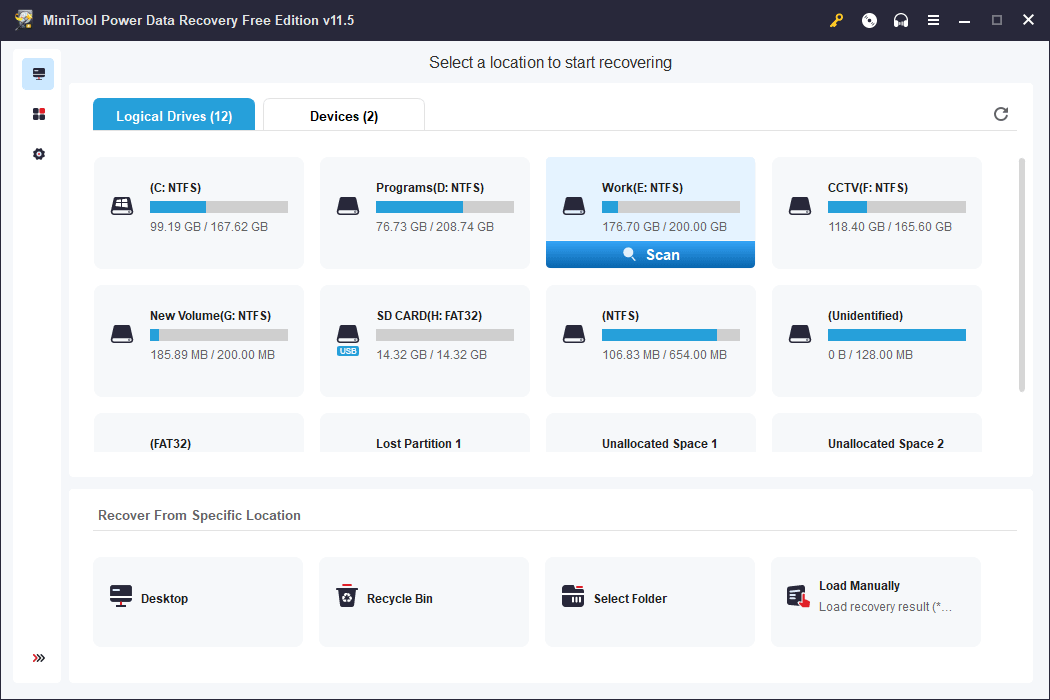Screen dimensions: 1050x700
Task: Open the hamburger menu
Action: point(933,20)
